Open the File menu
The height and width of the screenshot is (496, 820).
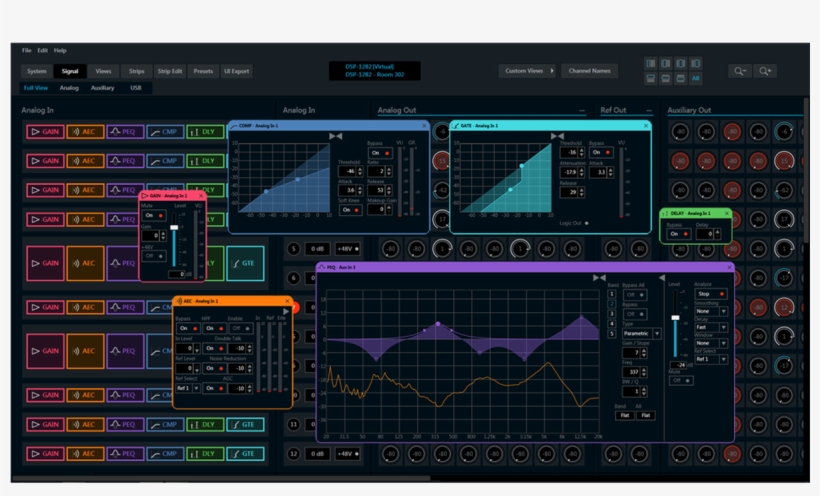pos(27,50)
